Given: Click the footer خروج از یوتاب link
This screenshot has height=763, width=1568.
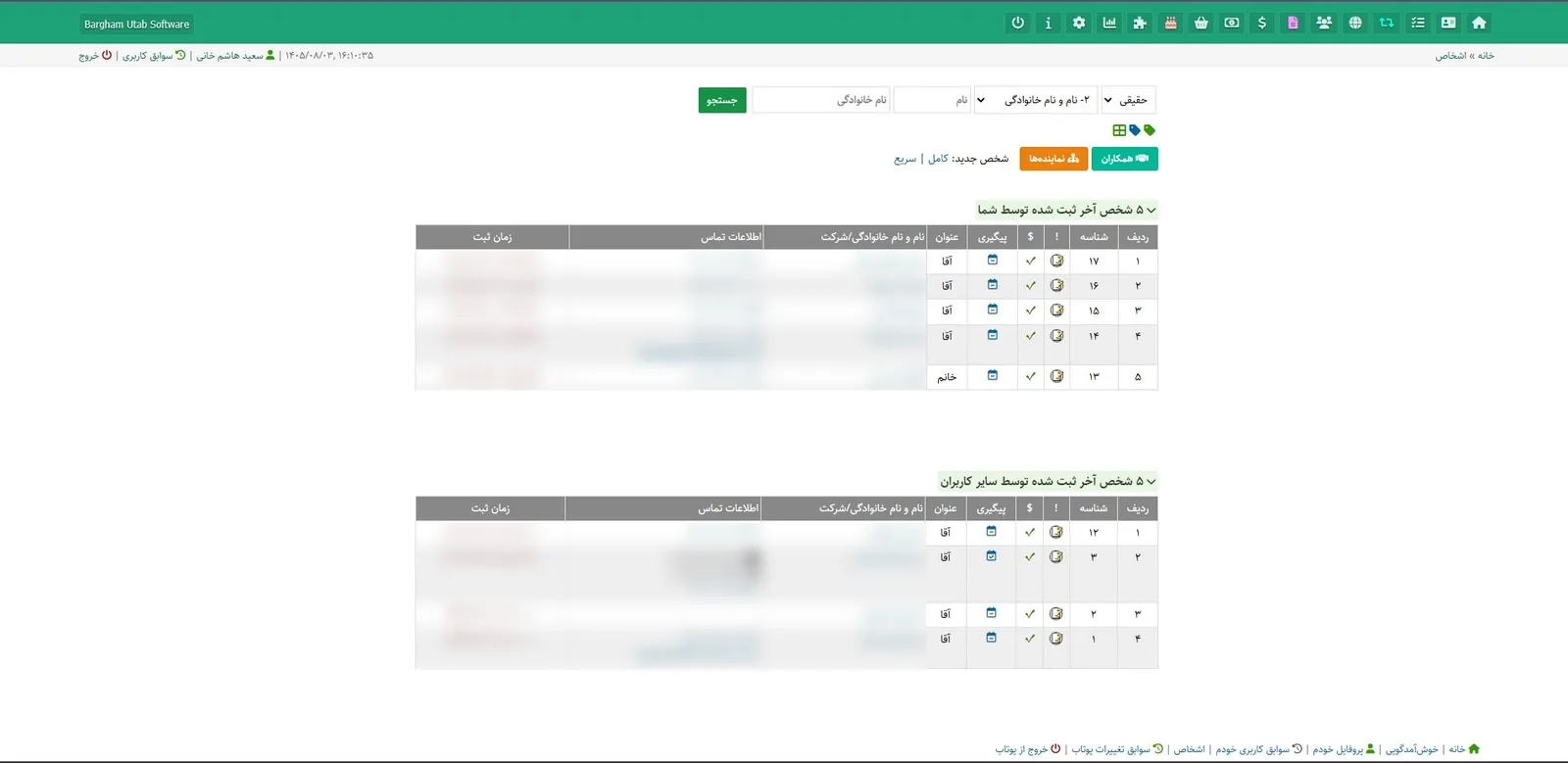Looking at the screenshot, I should click(1028, 749).
